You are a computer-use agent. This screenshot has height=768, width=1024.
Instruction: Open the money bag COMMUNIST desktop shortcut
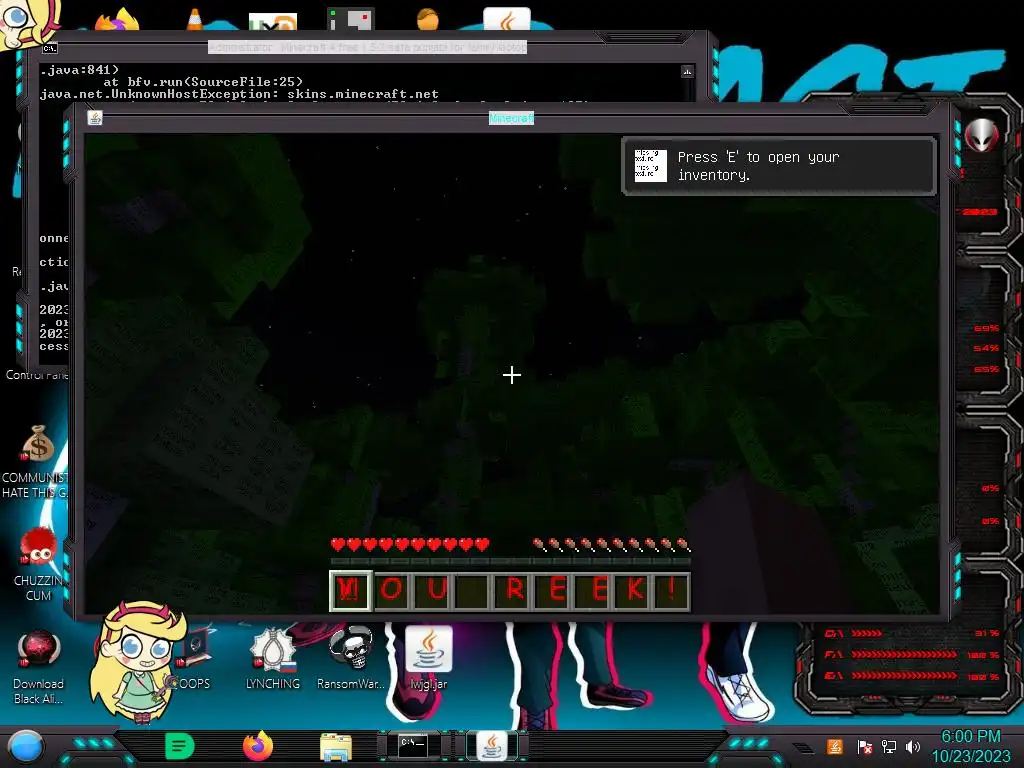click(x=37, y=462)
